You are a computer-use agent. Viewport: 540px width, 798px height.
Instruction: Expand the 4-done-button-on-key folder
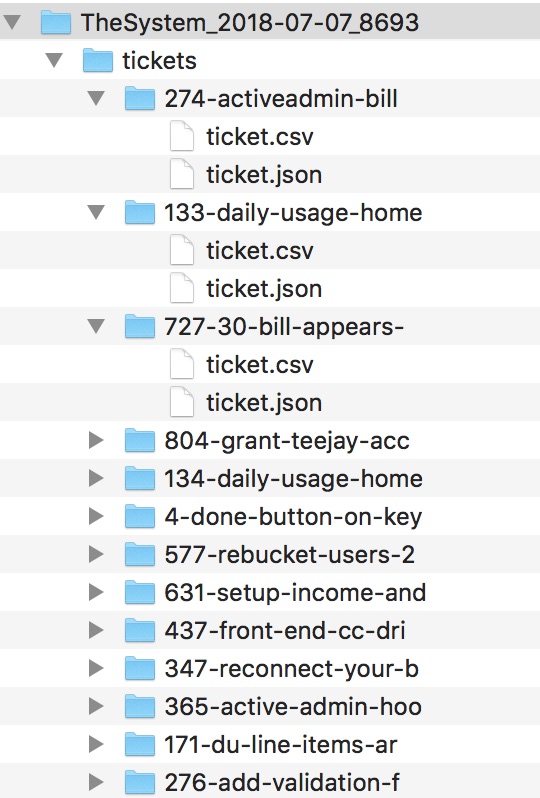96,516
